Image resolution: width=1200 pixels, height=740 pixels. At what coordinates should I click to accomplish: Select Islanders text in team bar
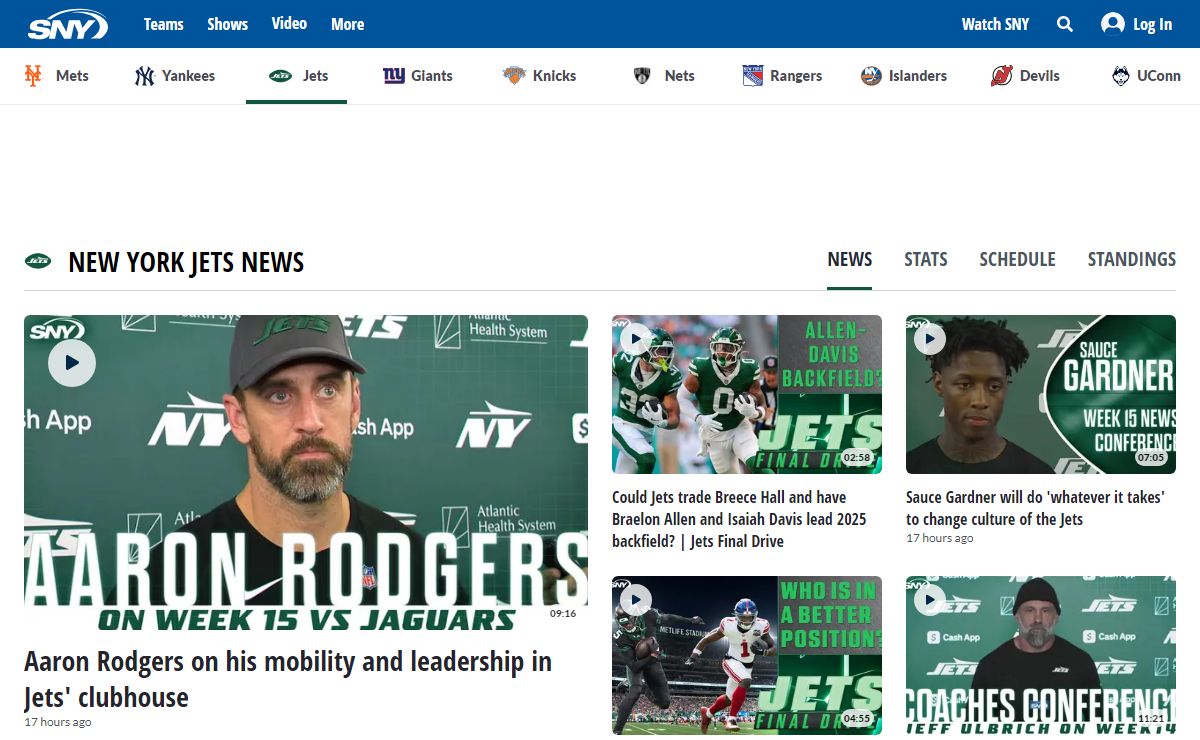pyautogui.click(x=918, y=75)
